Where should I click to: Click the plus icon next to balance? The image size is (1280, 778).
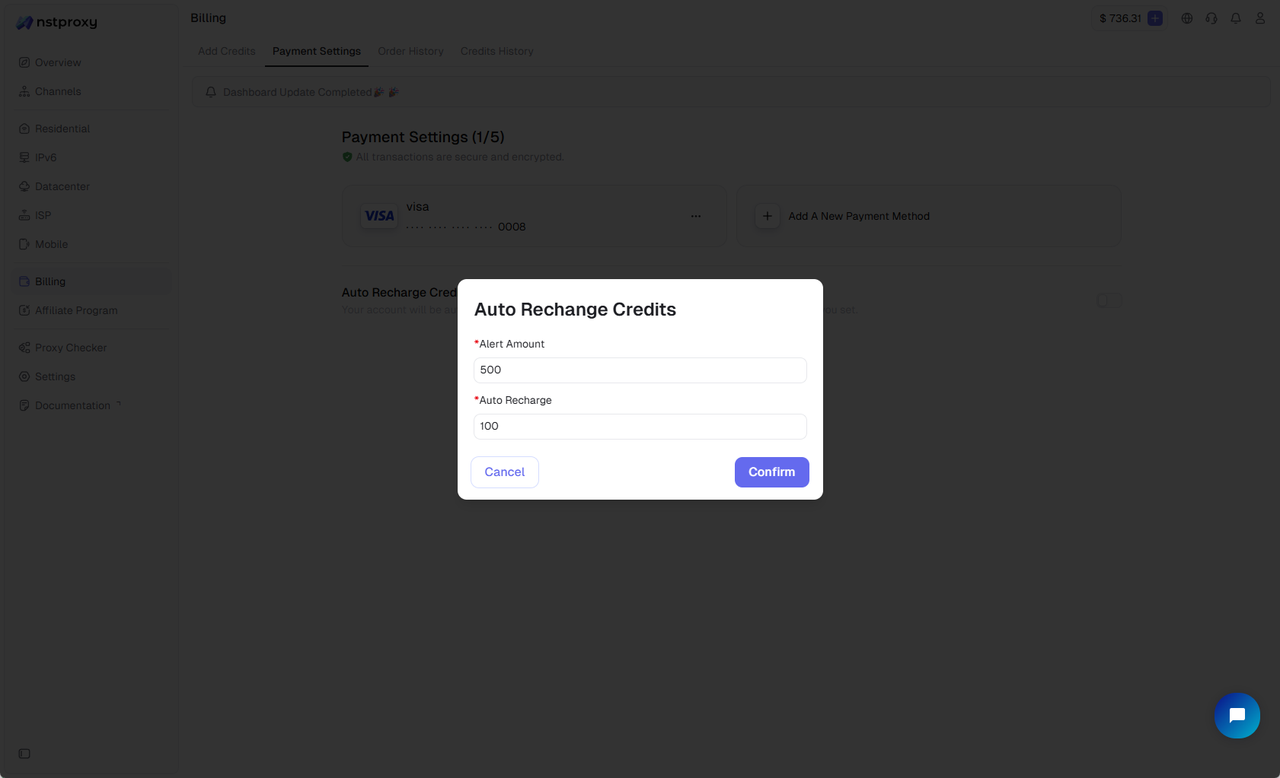click(x=1156, y=18)
